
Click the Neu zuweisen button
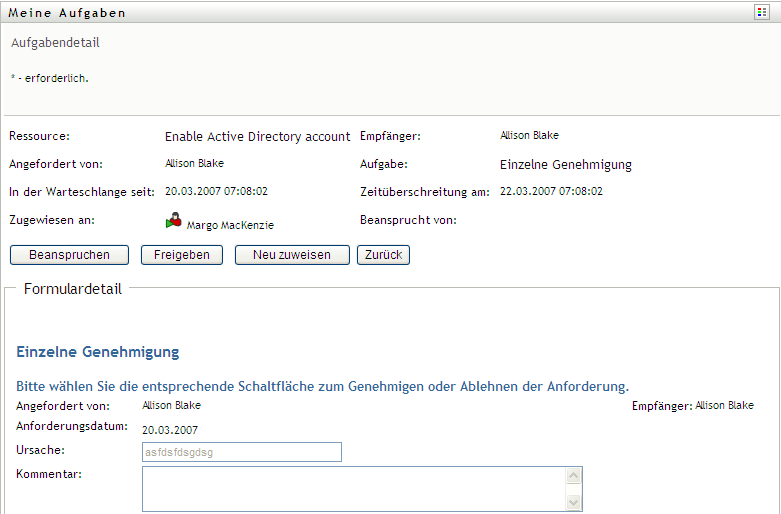292,255
